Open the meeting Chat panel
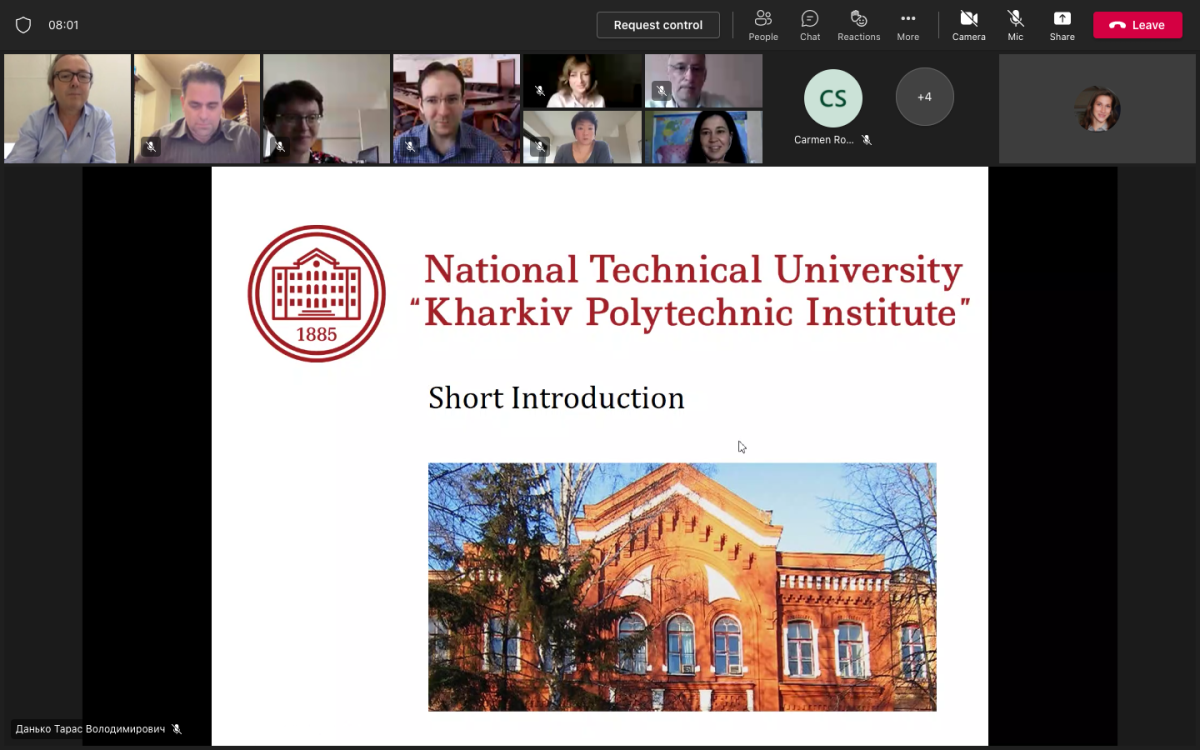The width and height of the screenshot is (1200, 750). pyautogui.click(x=810, y=25)
